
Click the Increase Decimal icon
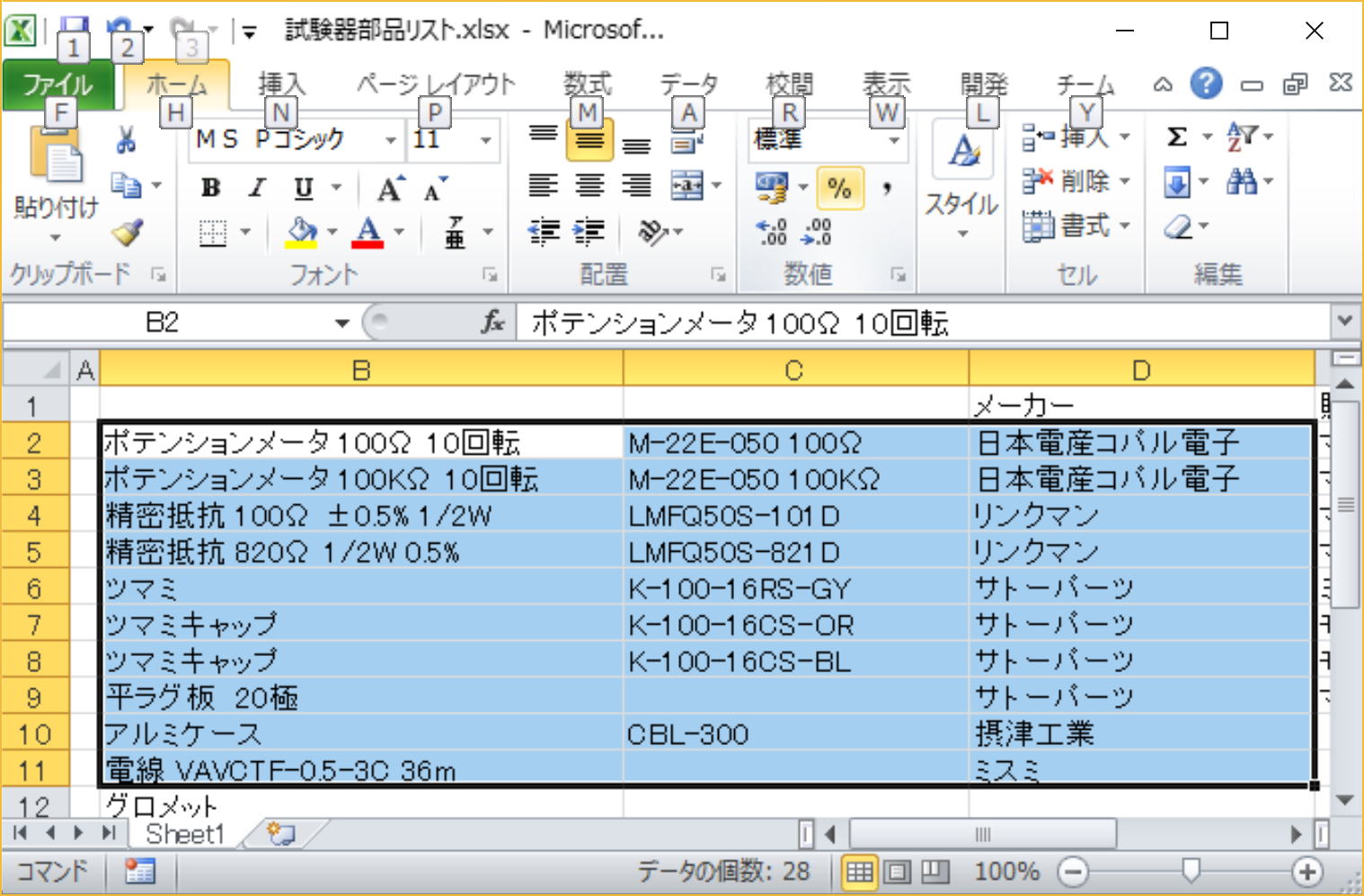[x=772, y=232]
